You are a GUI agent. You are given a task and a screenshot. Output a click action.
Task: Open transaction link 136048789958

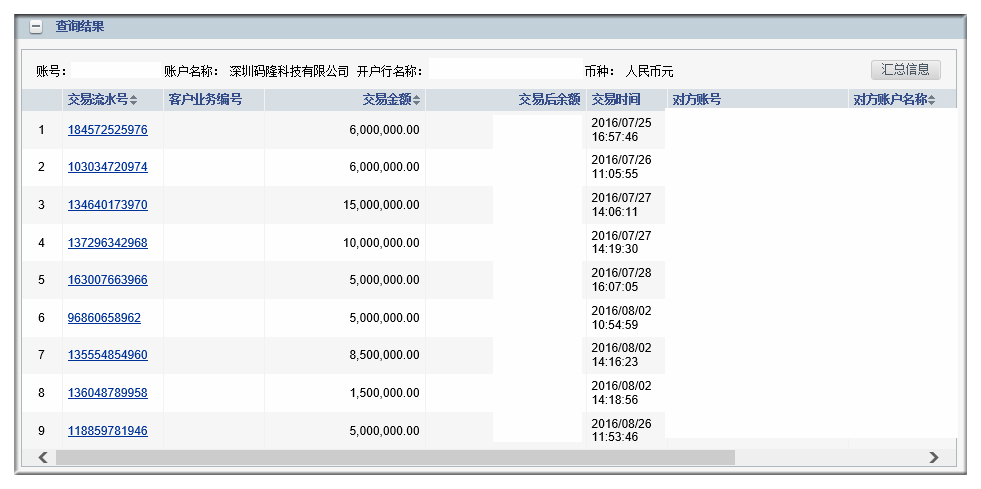click(108, 393)
